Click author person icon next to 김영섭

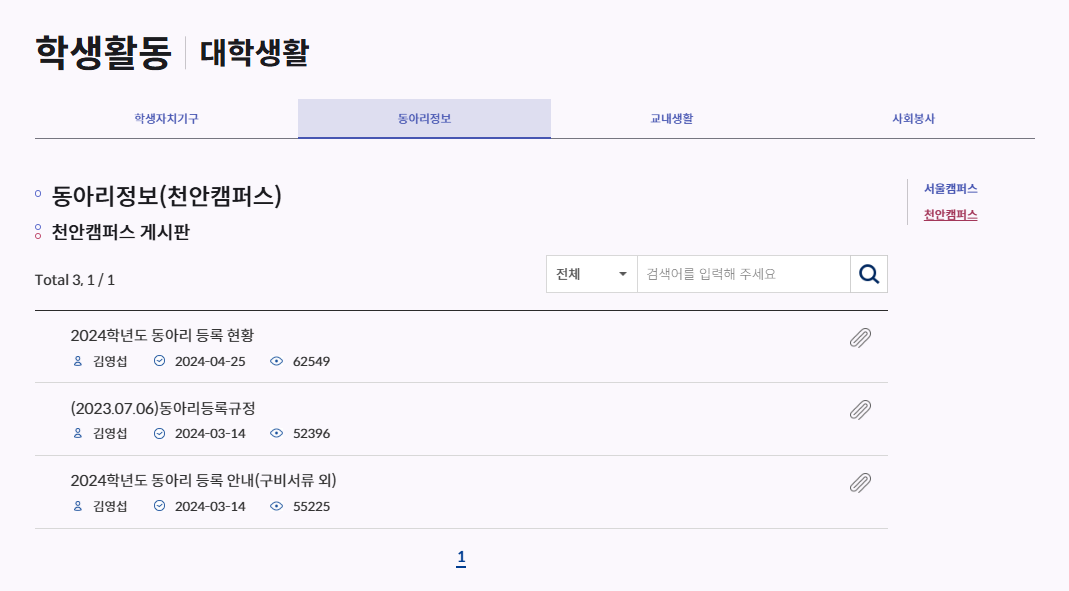click(x=78, y=363)
